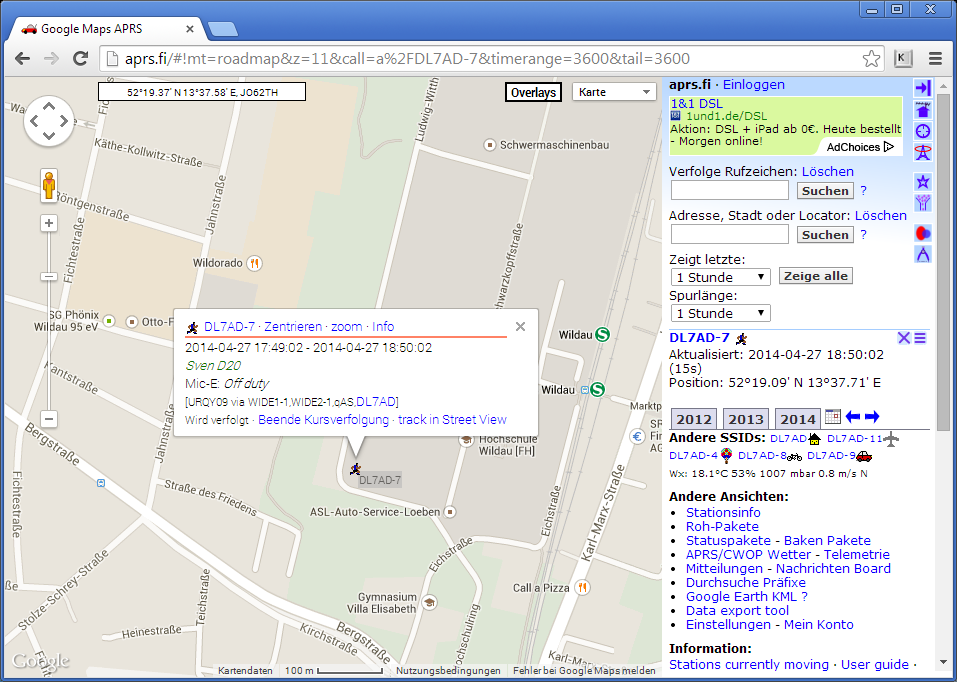957x682 pixels.
Task: Click track in Street View link
Action: pyautogui.click(x=452, y=419)
